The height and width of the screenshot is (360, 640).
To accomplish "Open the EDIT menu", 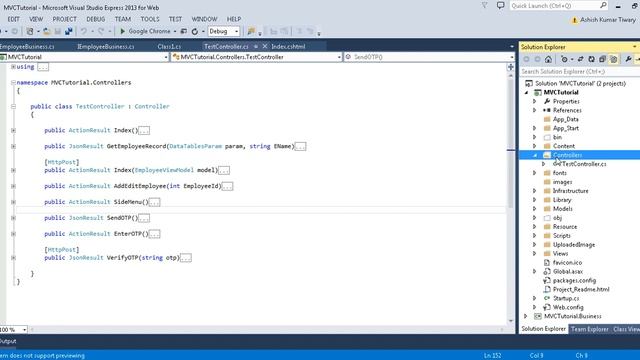I will pos(13,19).
